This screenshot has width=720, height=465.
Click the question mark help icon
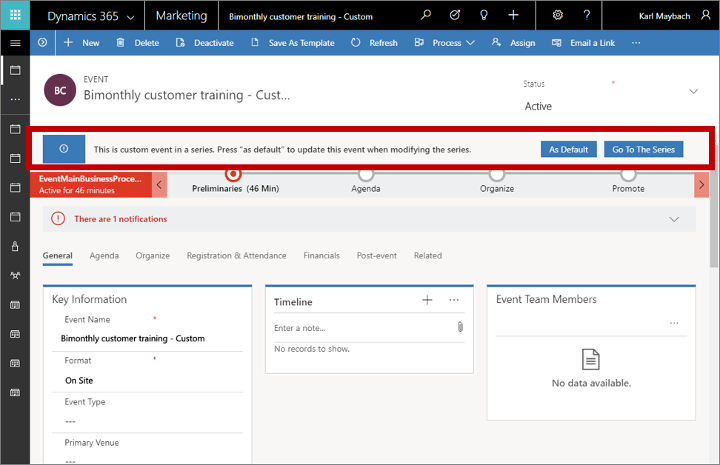point(586,15)
